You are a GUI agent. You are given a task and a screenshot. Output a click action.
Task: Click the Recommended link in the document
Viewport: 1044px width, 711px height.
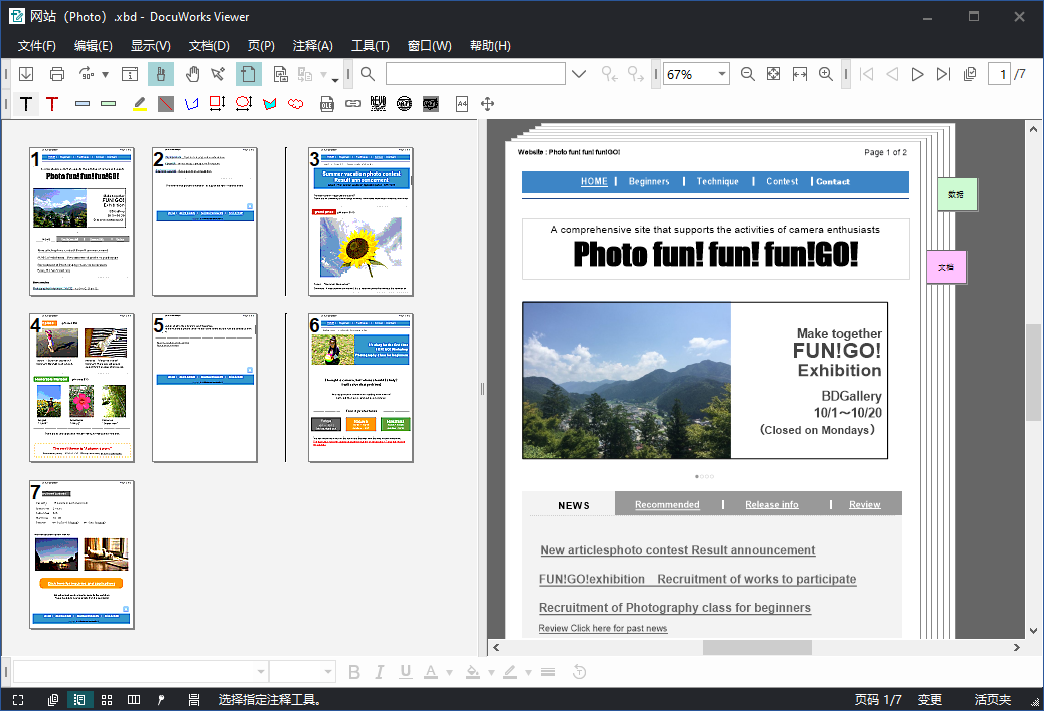pyautogui.click(x=667, y=504)
